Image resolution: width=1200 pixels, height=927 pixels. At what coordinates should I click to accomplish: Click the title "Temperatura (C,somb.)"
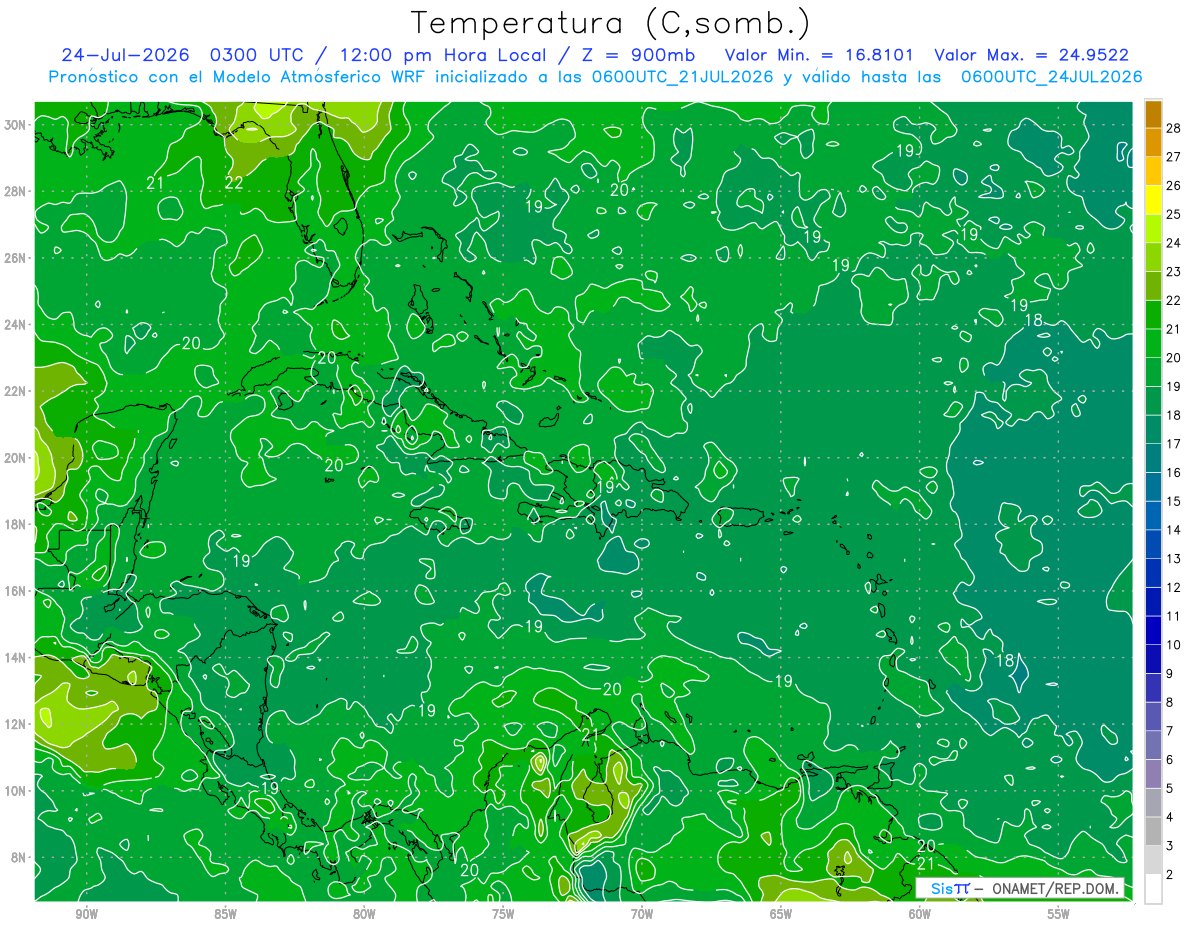[x=611, y=24]
